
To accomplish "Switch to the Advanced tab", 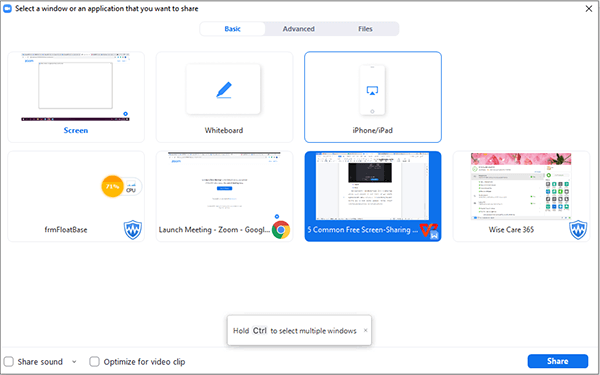I will coord(298,29).
